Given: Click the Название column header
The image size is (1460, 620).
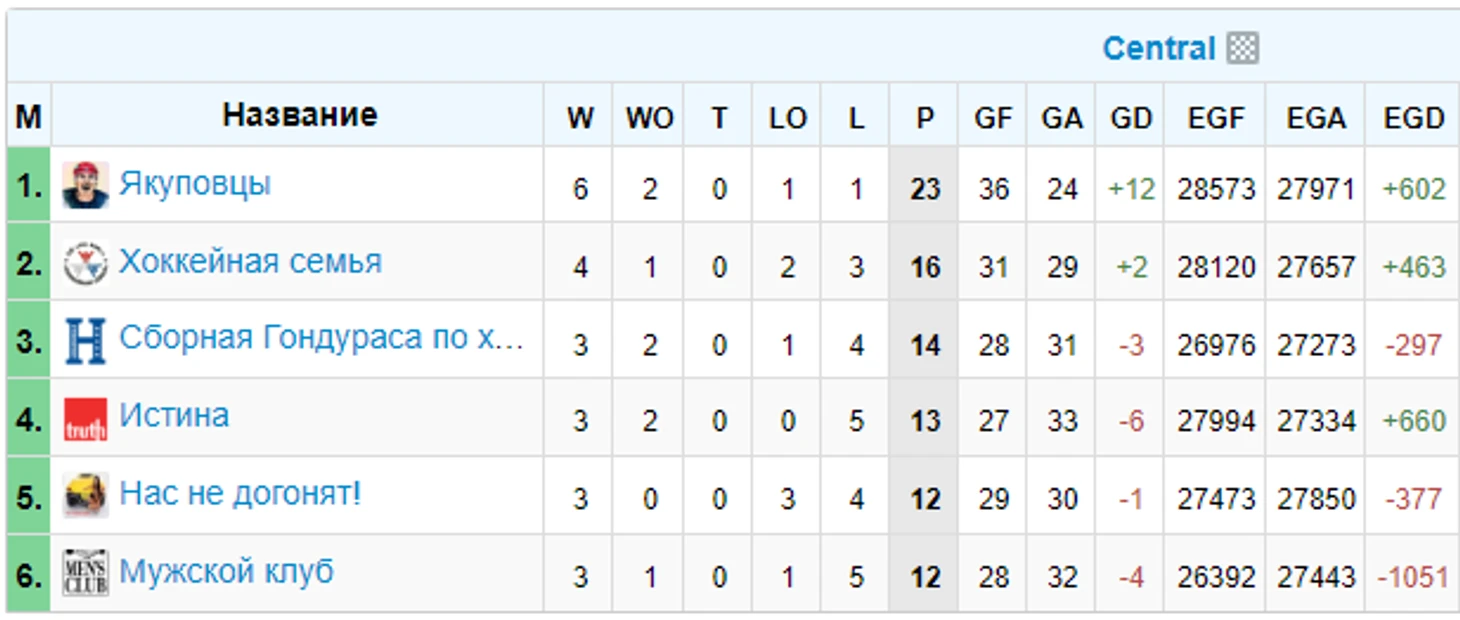Looking at the screenshot, I should click(x=299, y=115).
